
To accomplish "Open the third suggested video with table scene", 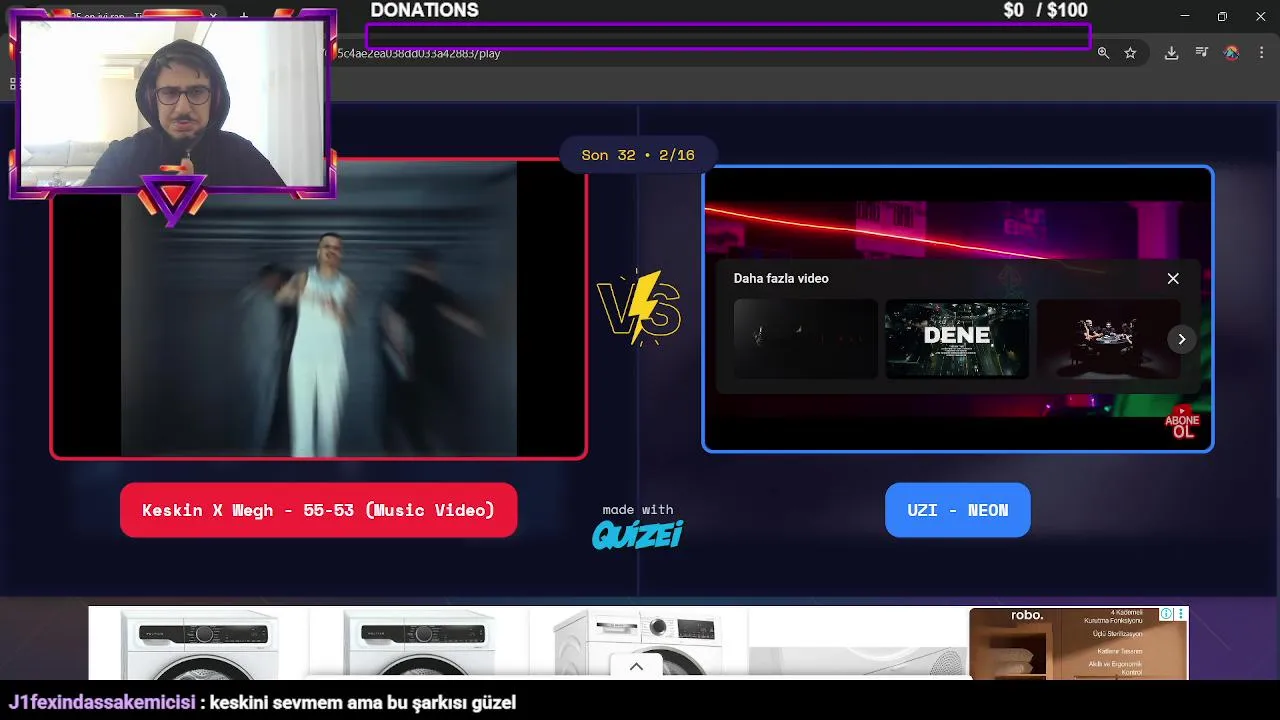I will [x=1108, y=338].
